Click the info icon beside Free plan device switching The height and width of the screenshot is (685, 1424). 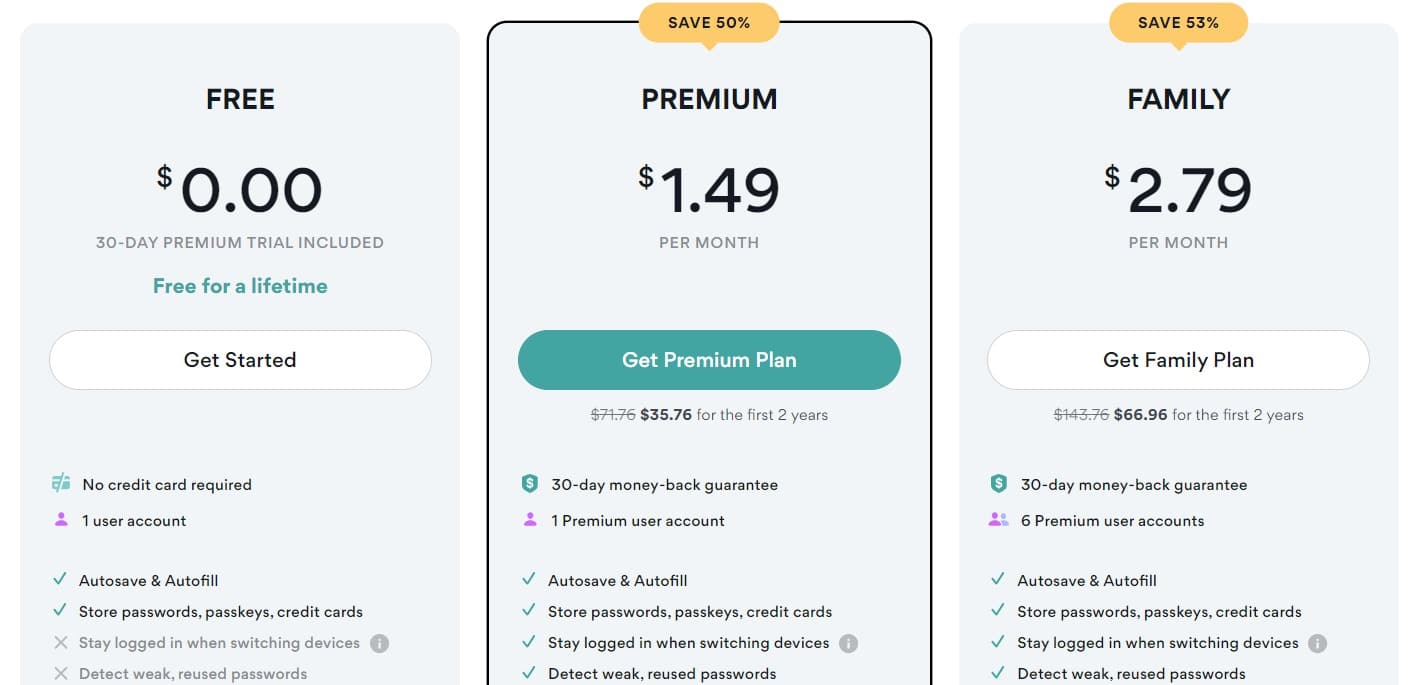(x=379, y=644)
